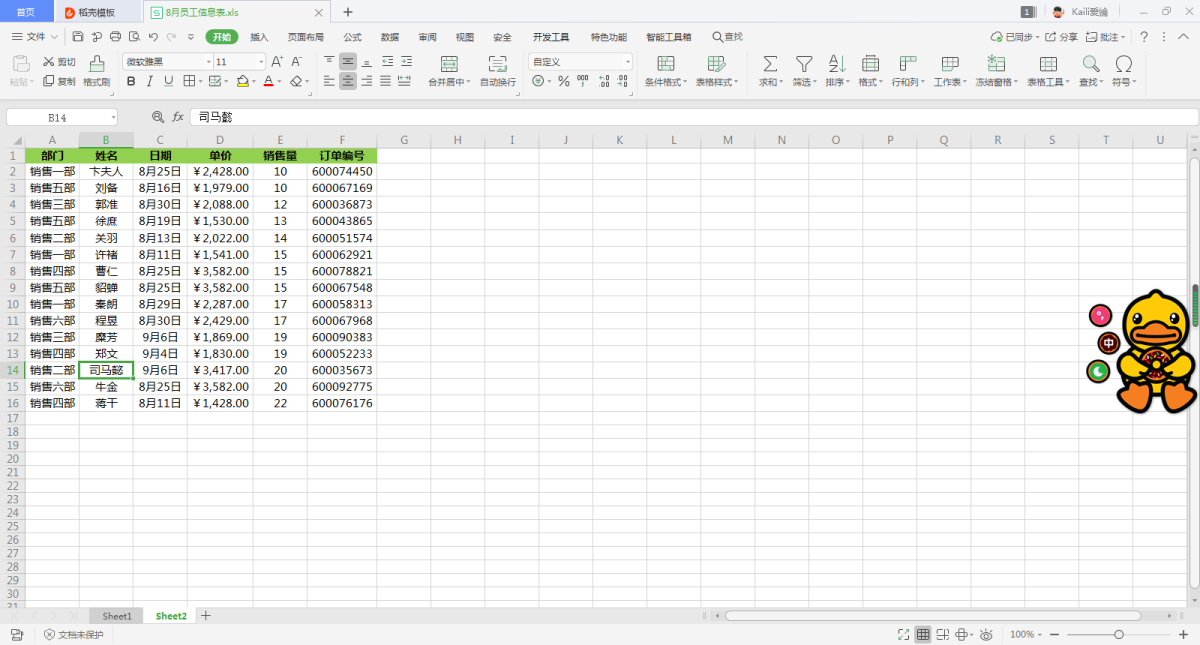This screenshot has height=645, width=1200.
Task: Click the Format Painter (格式刷) icon
Action: pos(96,64)
